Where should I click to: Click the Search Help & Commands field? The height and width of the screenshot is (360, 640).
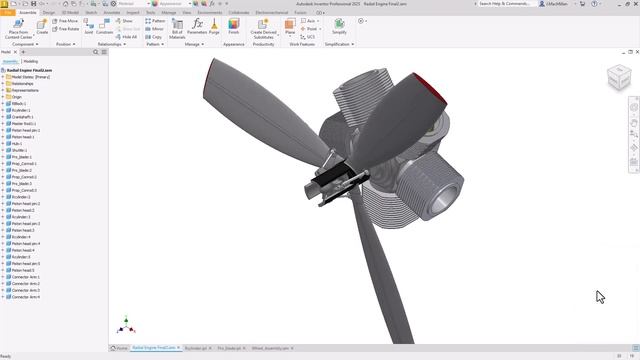point(504,4)
